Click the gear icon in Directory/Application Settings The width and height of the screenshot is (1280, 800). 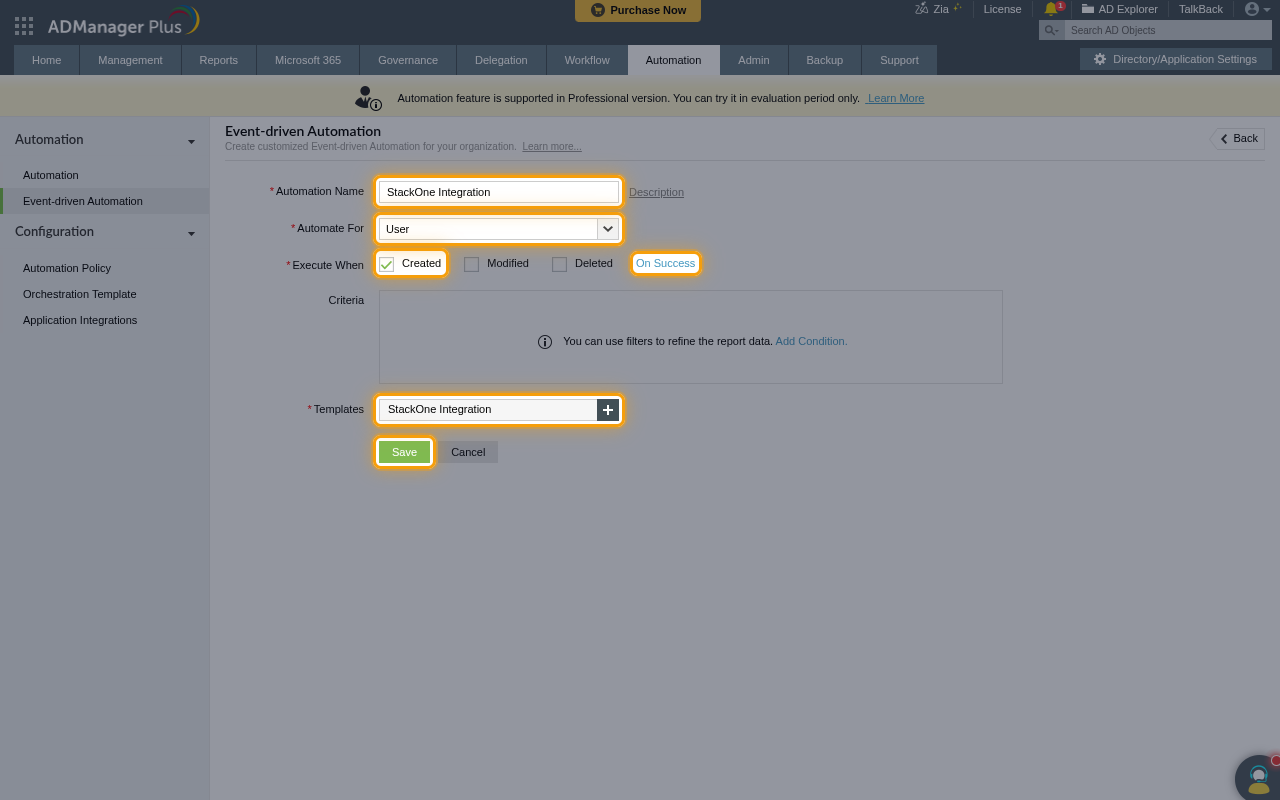coord(1100,59)
